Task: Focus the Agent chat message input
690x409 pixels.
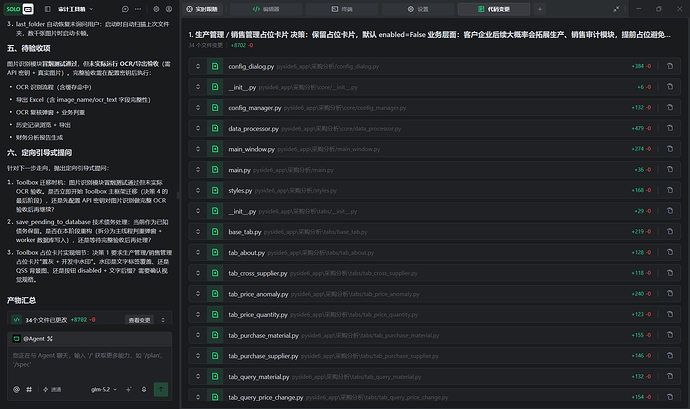Action: click(89, 363)
